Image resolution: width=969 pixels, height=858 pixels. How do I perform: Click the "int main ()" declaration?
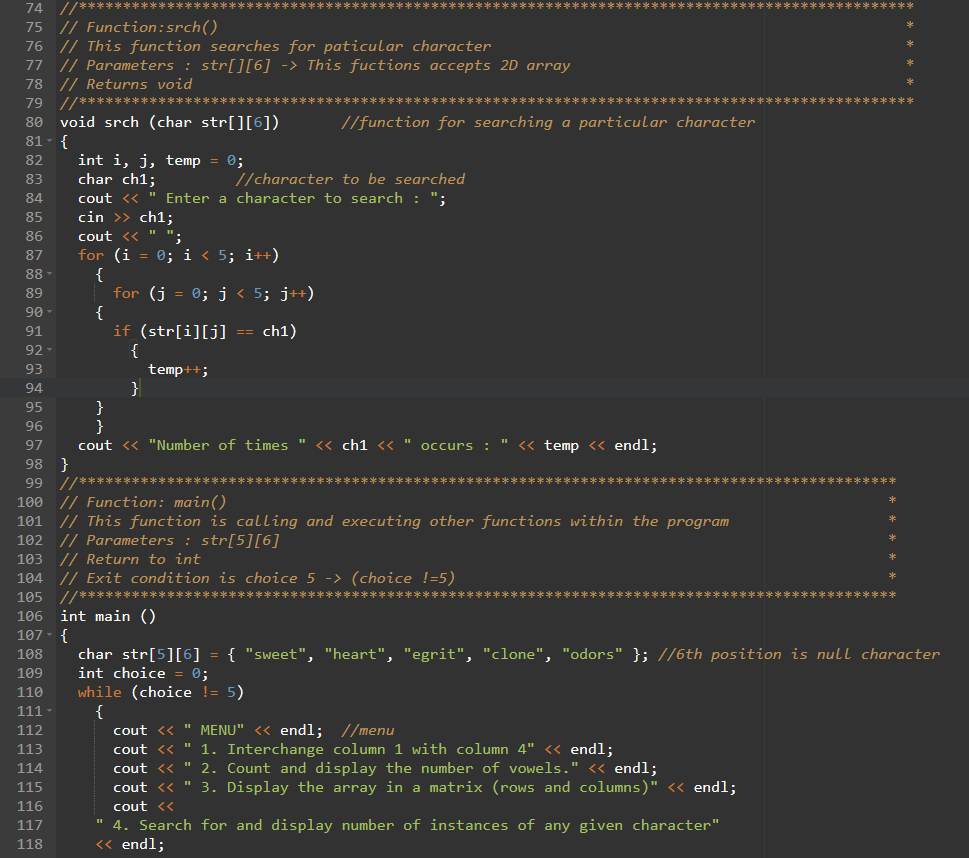(108, 616)
